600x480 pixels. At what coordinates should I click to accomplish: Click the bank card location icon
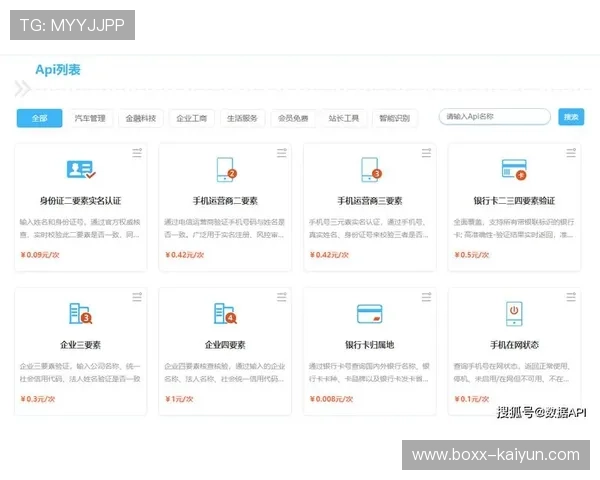click(369, 313)
